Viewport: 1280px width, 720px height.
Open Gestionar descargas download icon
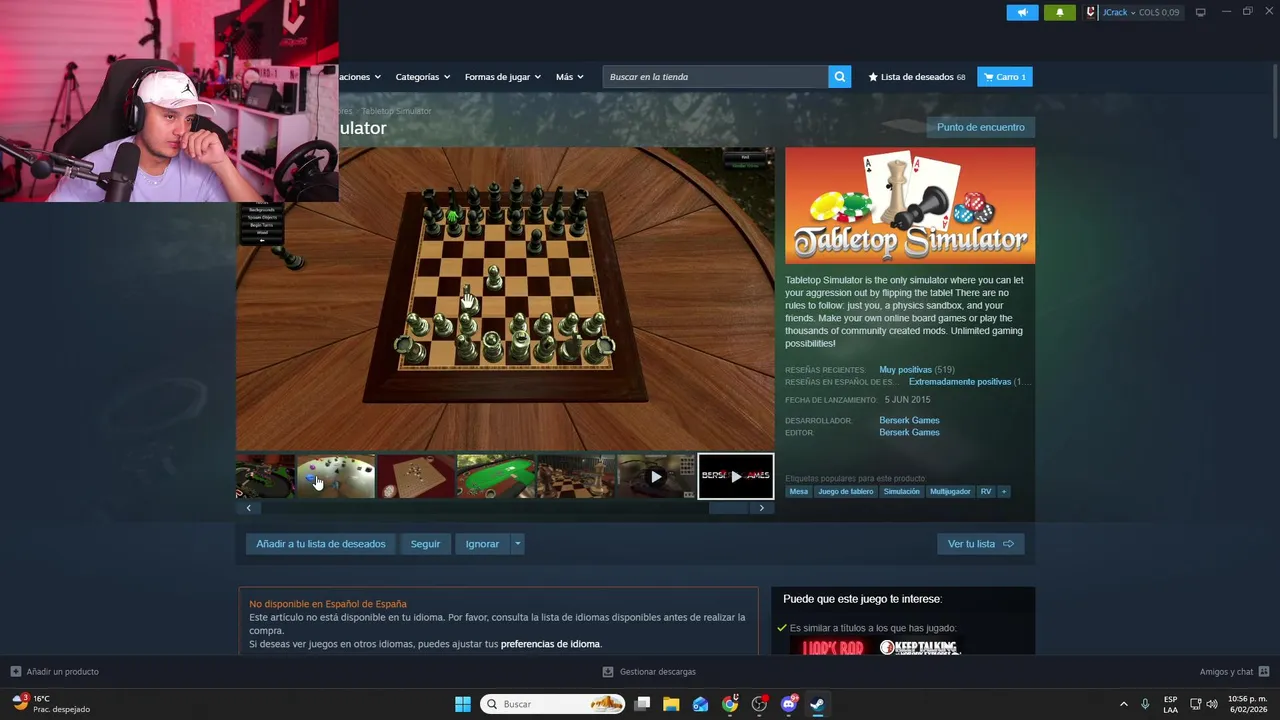(607, 671)
